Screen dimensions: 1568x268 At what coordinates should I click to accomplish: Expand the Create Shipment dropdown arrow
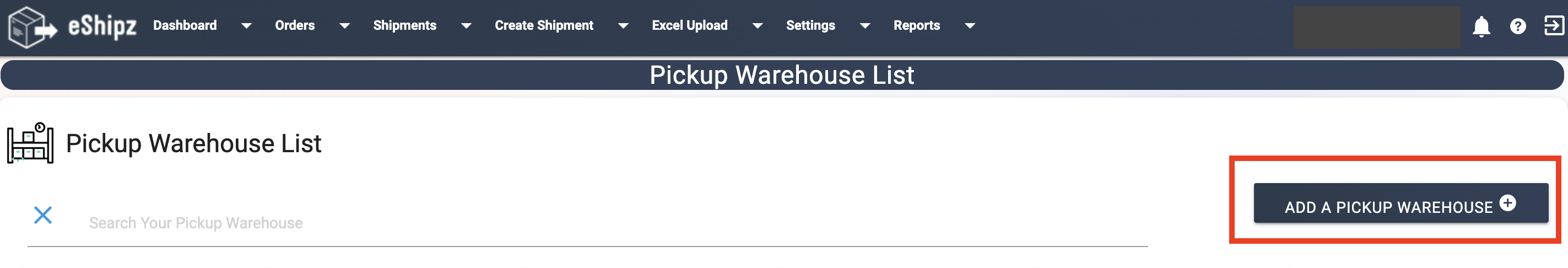(x=623, y=25)
